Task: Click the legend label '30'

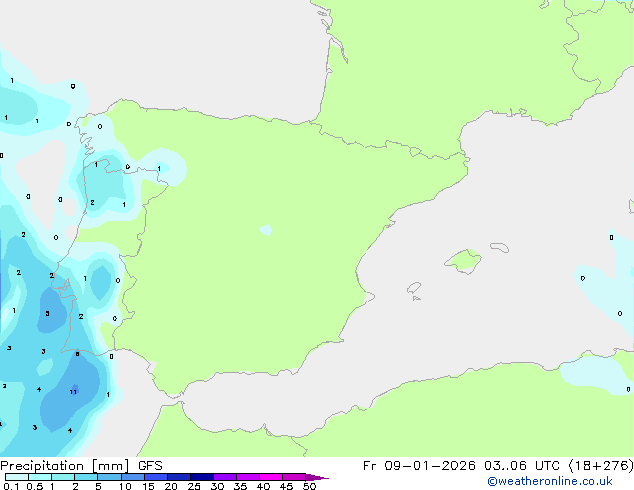Action: (x=217, y=486)
